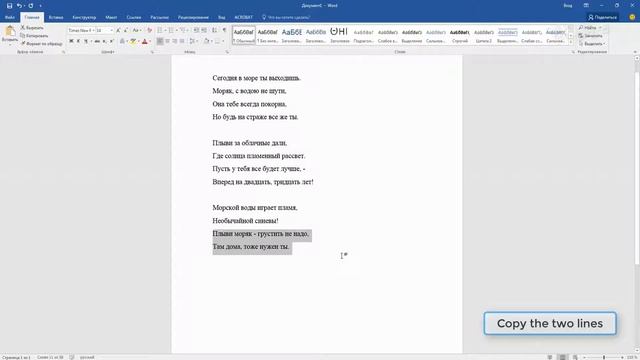Screen dimensions: 640x360
Task: Click the Save icon in quick access toolbar
Action: tap(9, 6)
